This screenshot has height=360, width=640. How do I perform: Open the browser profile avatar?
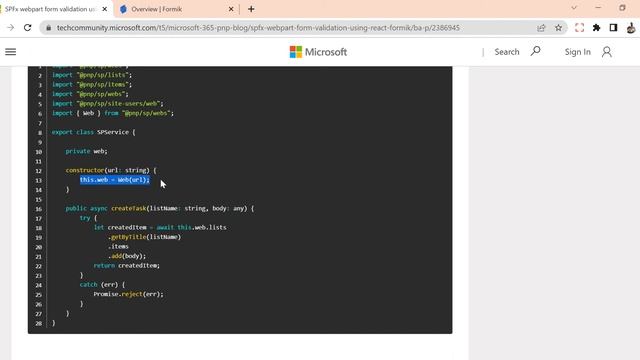coord(631,28)
